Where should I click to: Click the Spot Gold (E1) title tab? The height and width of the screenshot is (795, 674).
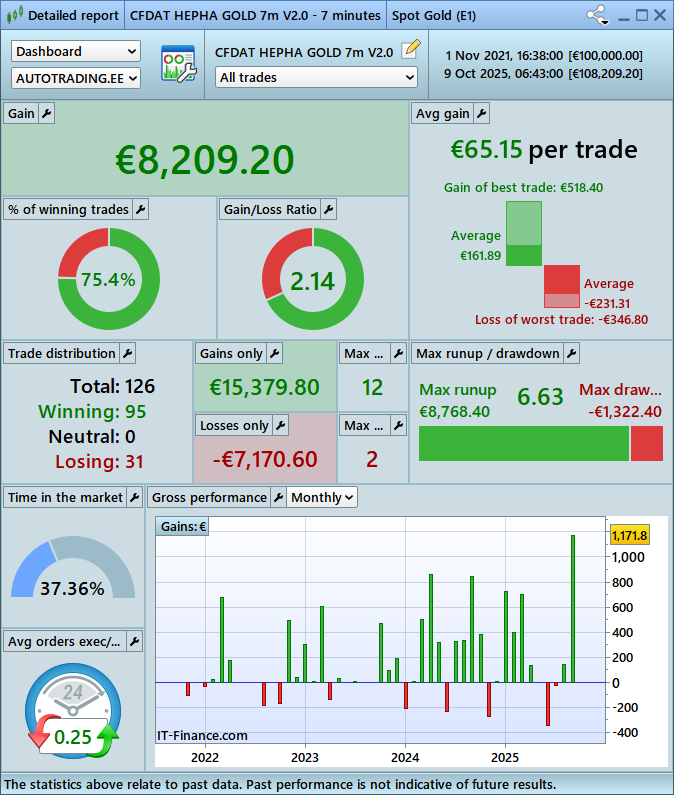[432, 15]
